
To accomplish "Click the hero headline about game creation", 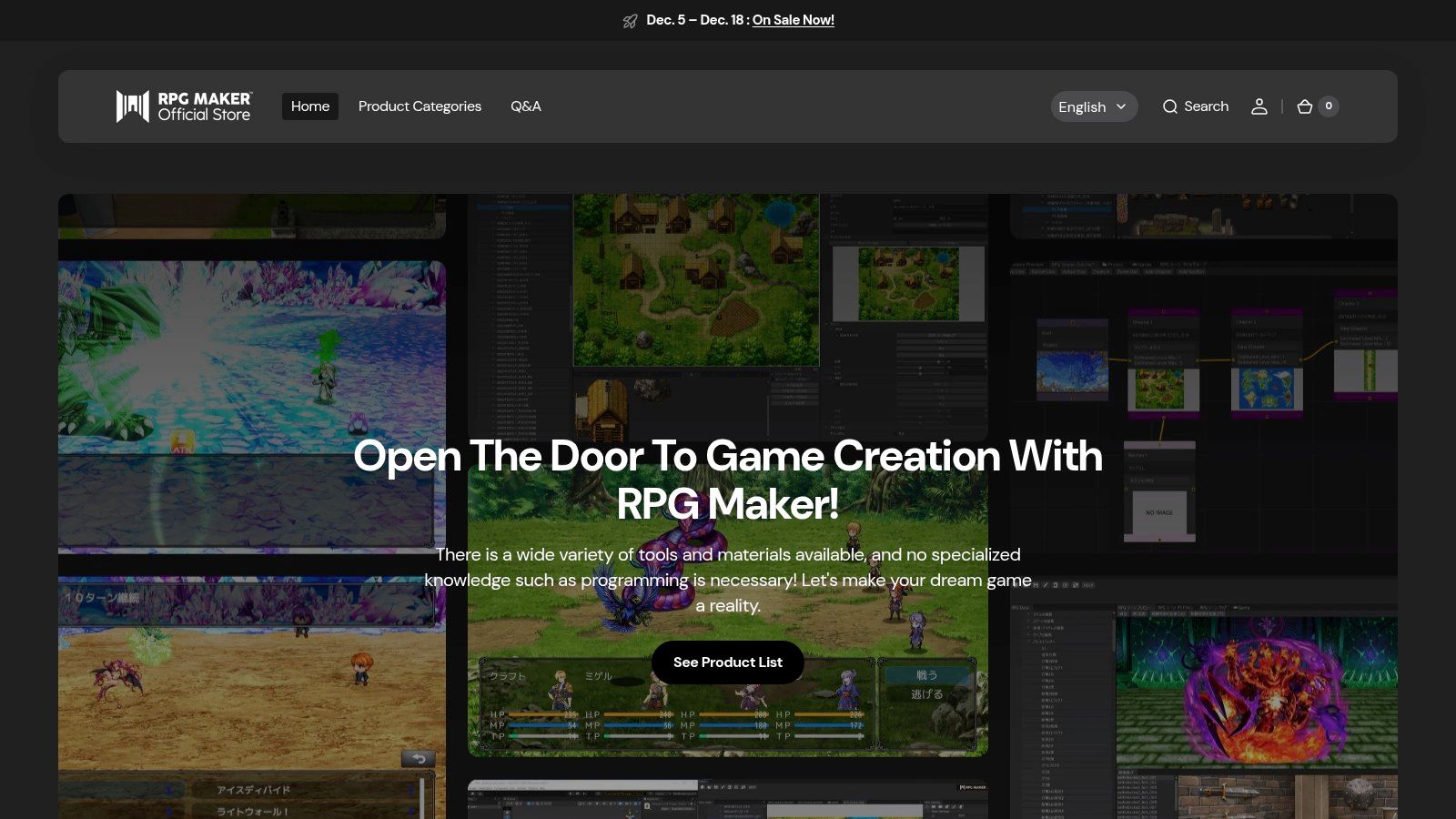I will (728, 480).
